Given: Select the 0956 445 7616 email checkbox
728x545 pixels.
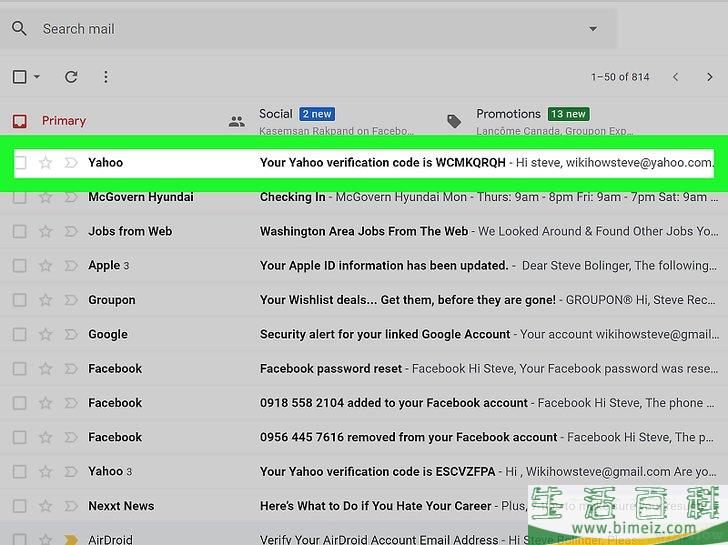Looking at the screenshot, I should coord(20,437).
